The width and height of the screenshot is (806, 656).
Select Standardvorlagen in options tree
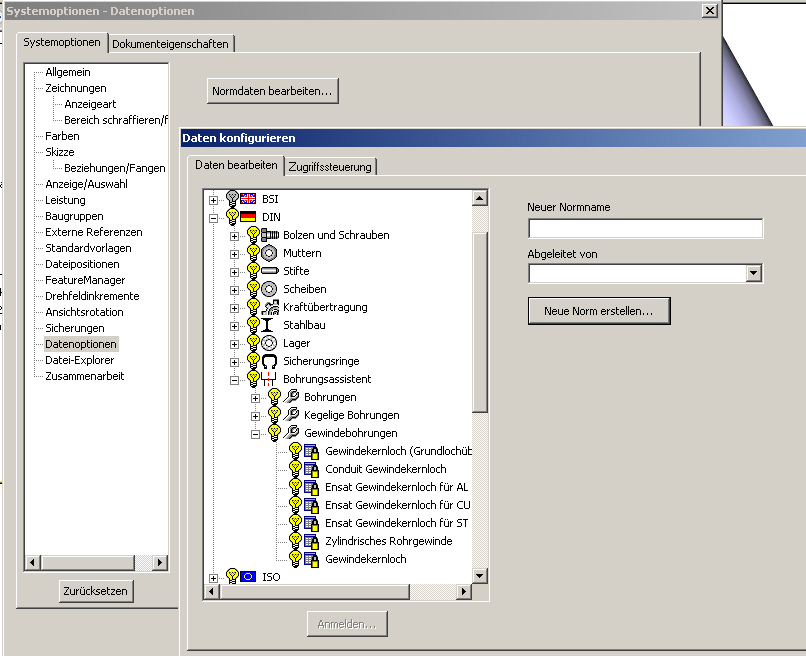[x=88, y=248]
